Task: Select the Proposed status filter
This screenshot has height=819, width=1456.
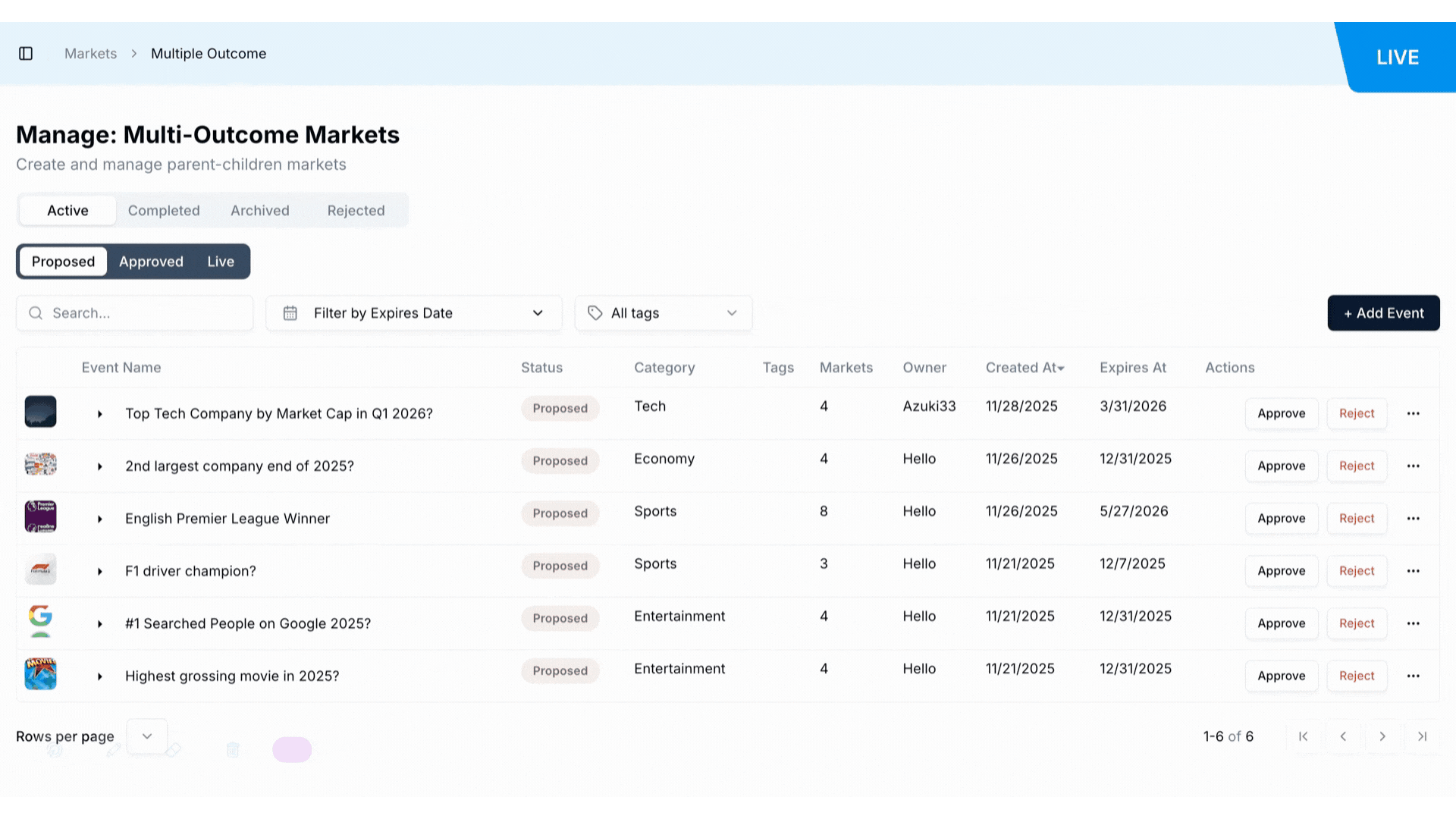Action: click(63, 262)
